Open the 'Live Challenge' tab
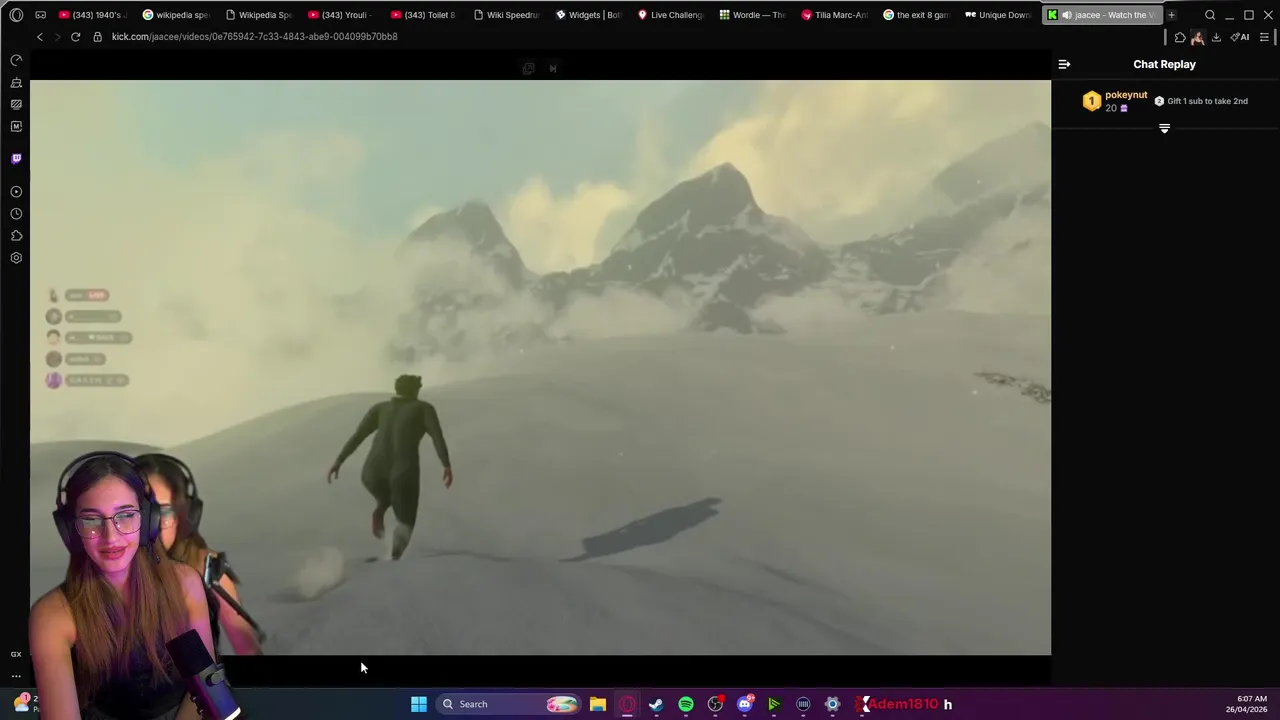The height and width of the screenshot is (720, 1280). pyautogui.click(x=671, y=15)
